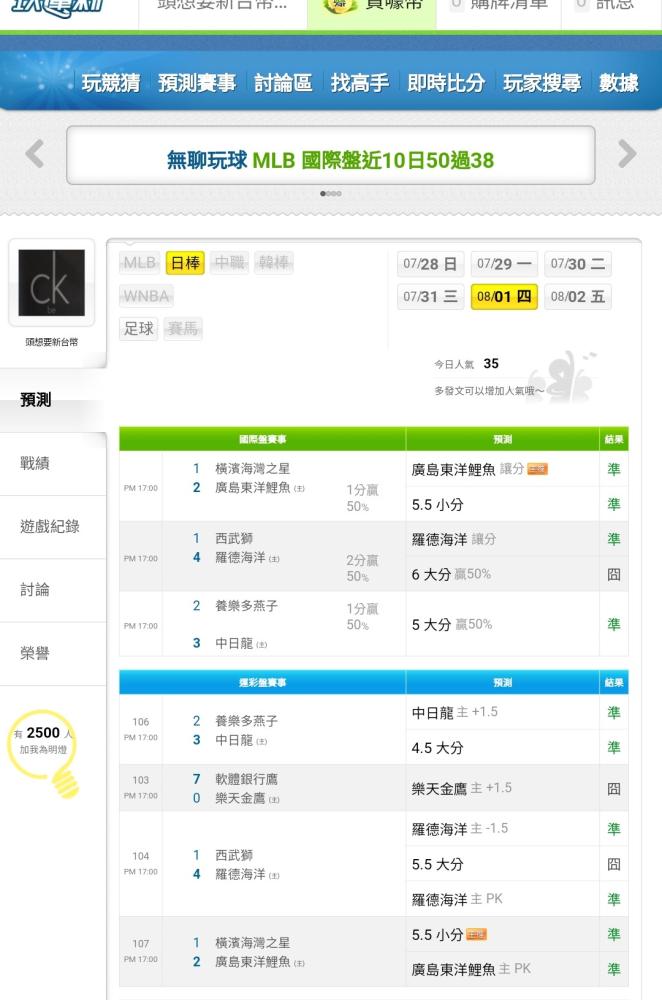Viewport: 662px width, 1000px height.
Task: Click the 5 大分 prediction
Action: pos(452,624)
